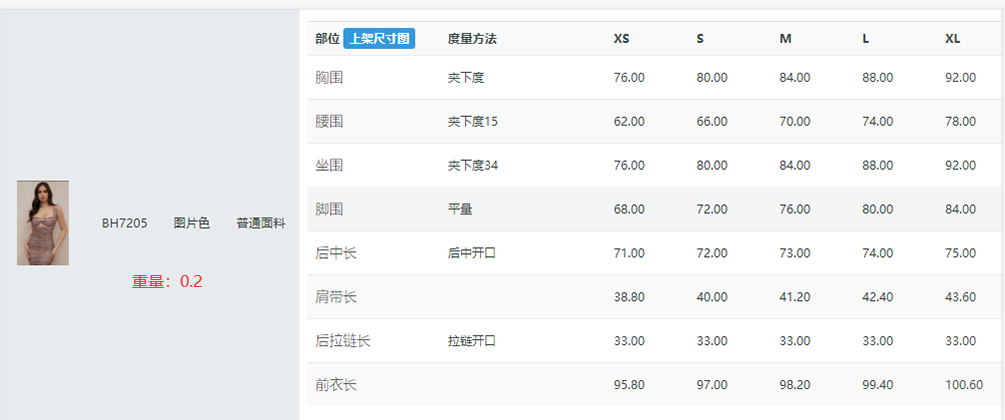The height and width of the screenshot is (420, 1005).
Task: Click 胸围 L value 88.00
Action: tap(877, 78)
